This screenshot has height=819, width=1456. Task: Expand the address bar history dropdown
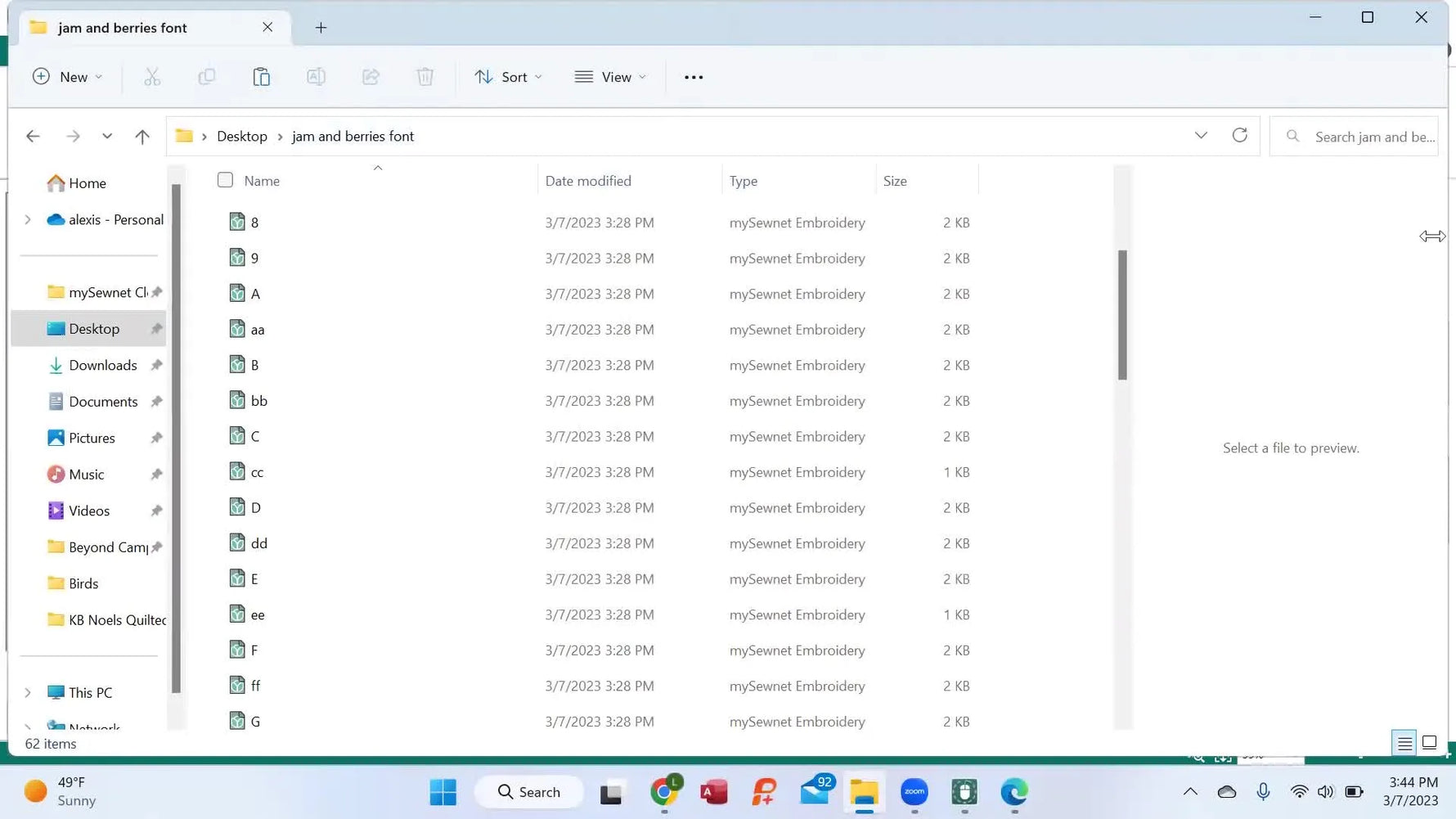click(1201, 135)
